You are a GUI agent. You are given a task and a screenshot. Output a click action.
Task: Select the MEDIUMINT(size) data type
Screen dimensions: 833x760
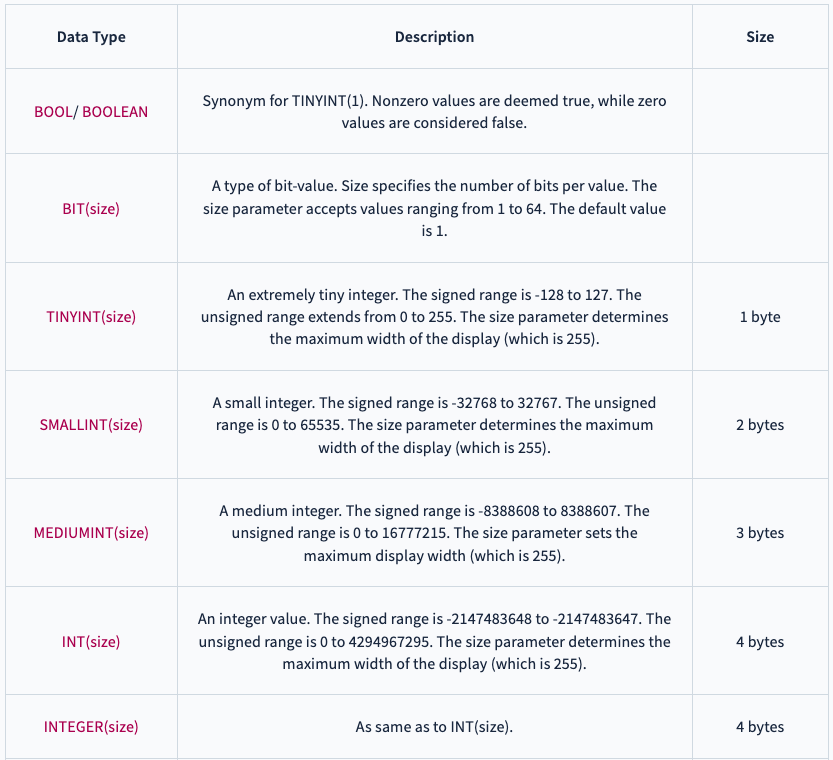pos(91,533)
